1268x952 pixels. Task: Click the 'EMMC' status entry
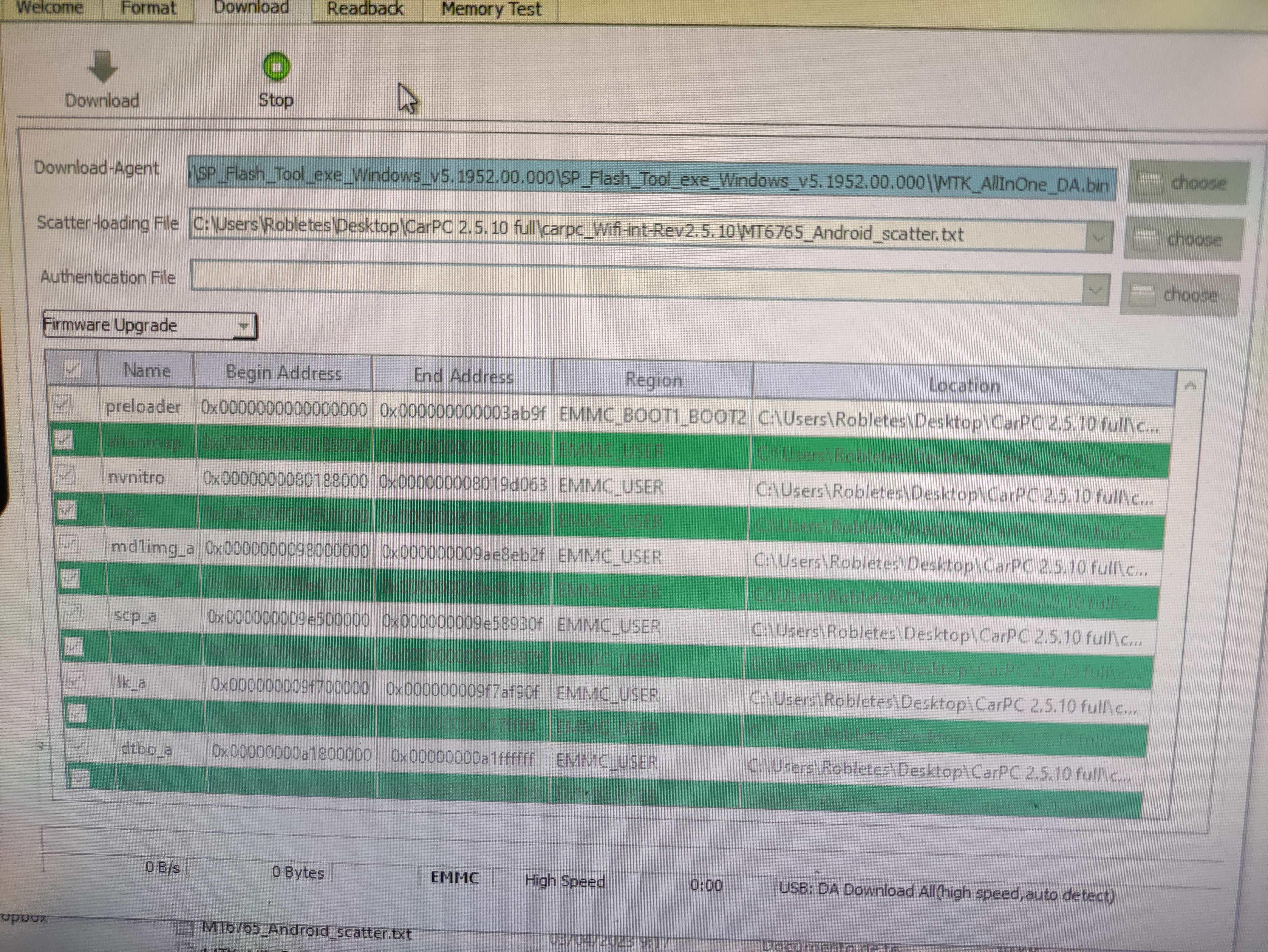(455, 877)
